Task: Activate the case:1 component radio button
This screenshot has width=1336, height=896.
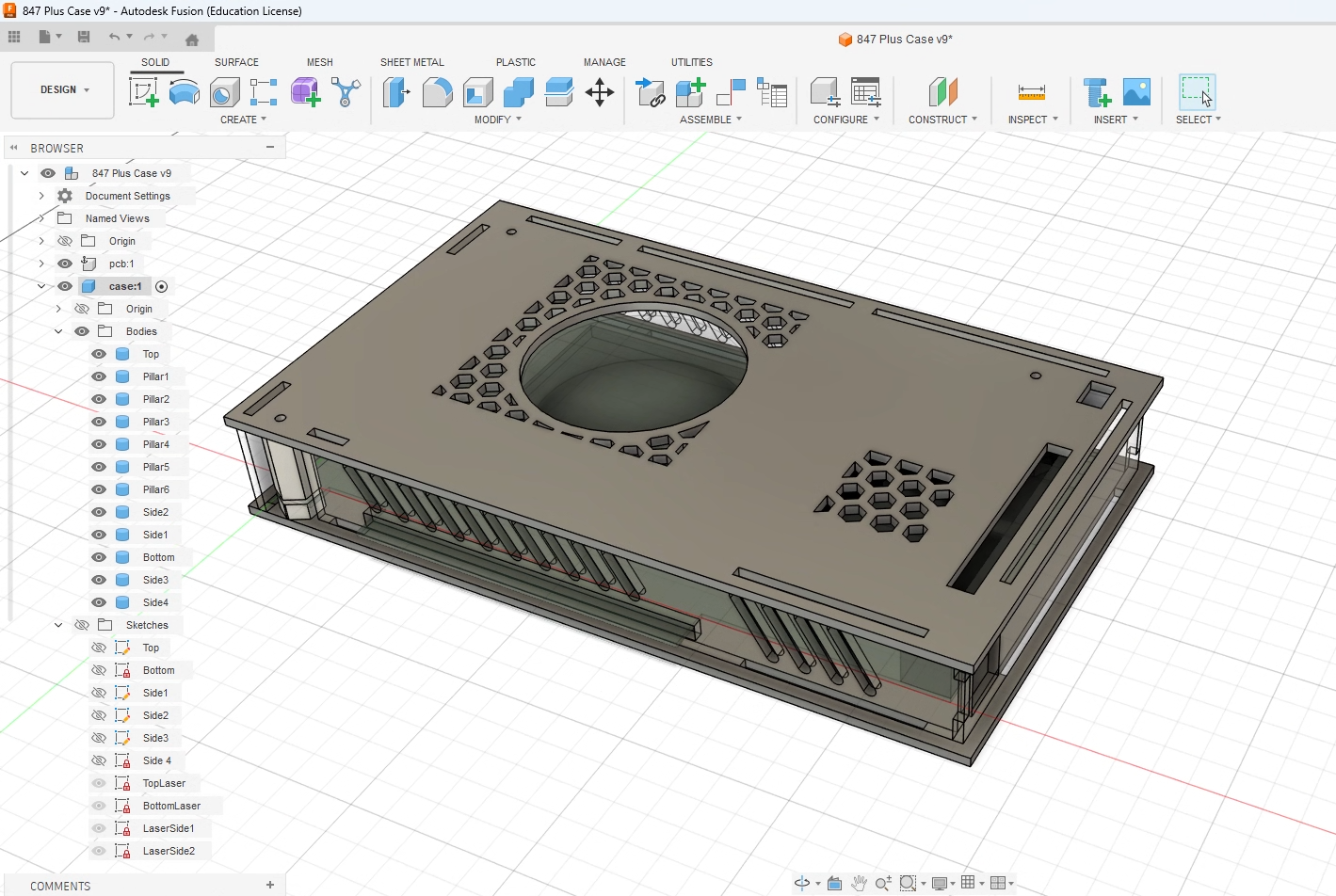Action: point(161,286)
